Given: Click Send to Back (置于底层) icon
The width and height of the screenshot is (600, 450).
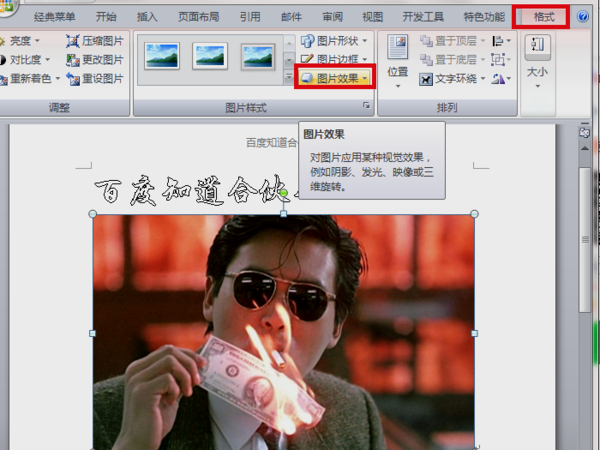Looking at the screenshot, I should click(426, 60).
